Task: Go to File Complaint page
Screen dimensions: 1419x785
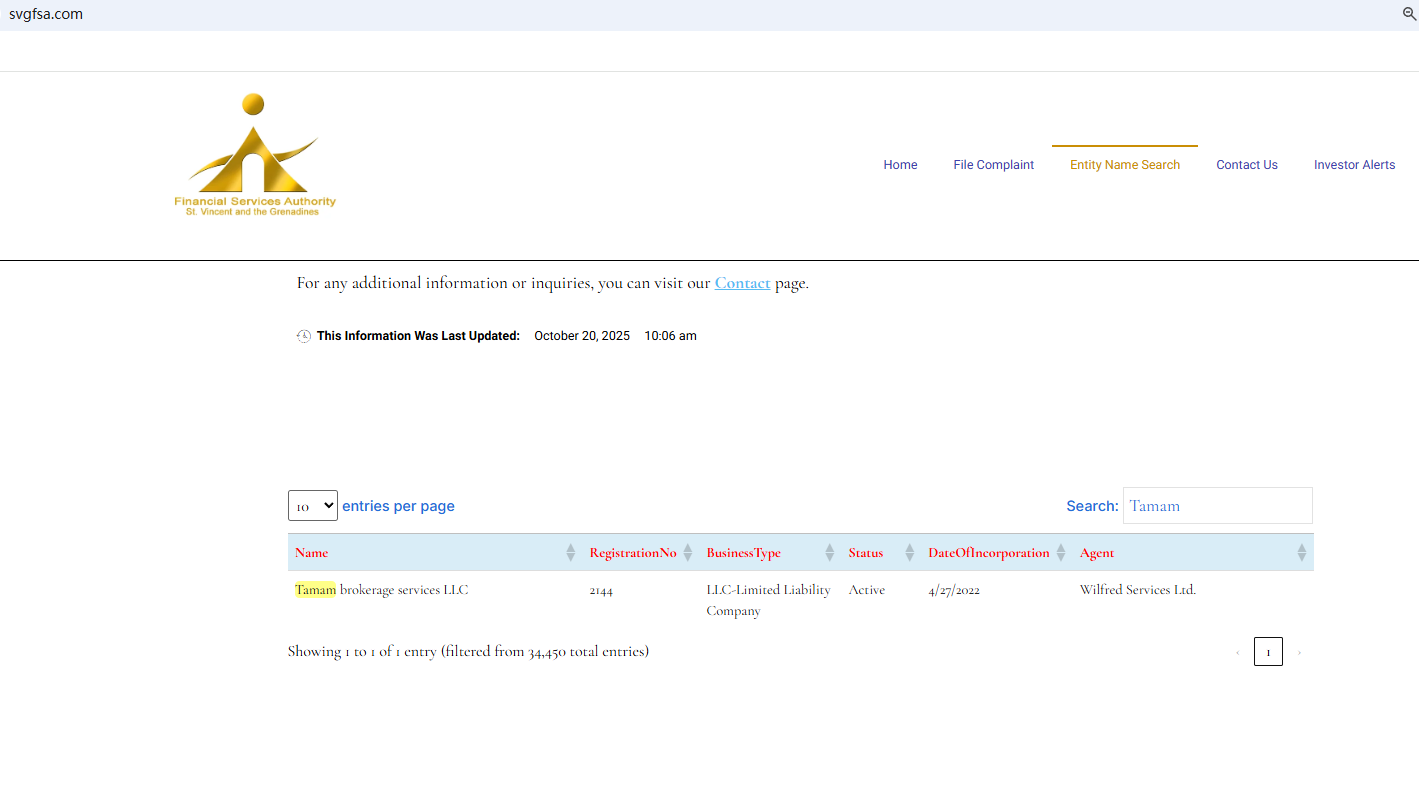Action: click(x=993, y=165)
